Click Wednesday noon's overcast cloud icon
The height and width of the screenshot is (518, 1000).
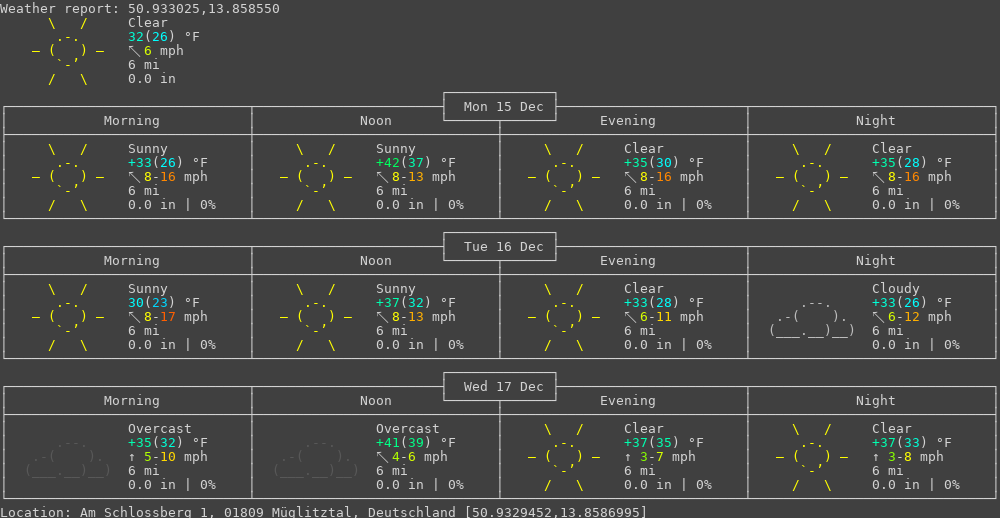point(316,457)
